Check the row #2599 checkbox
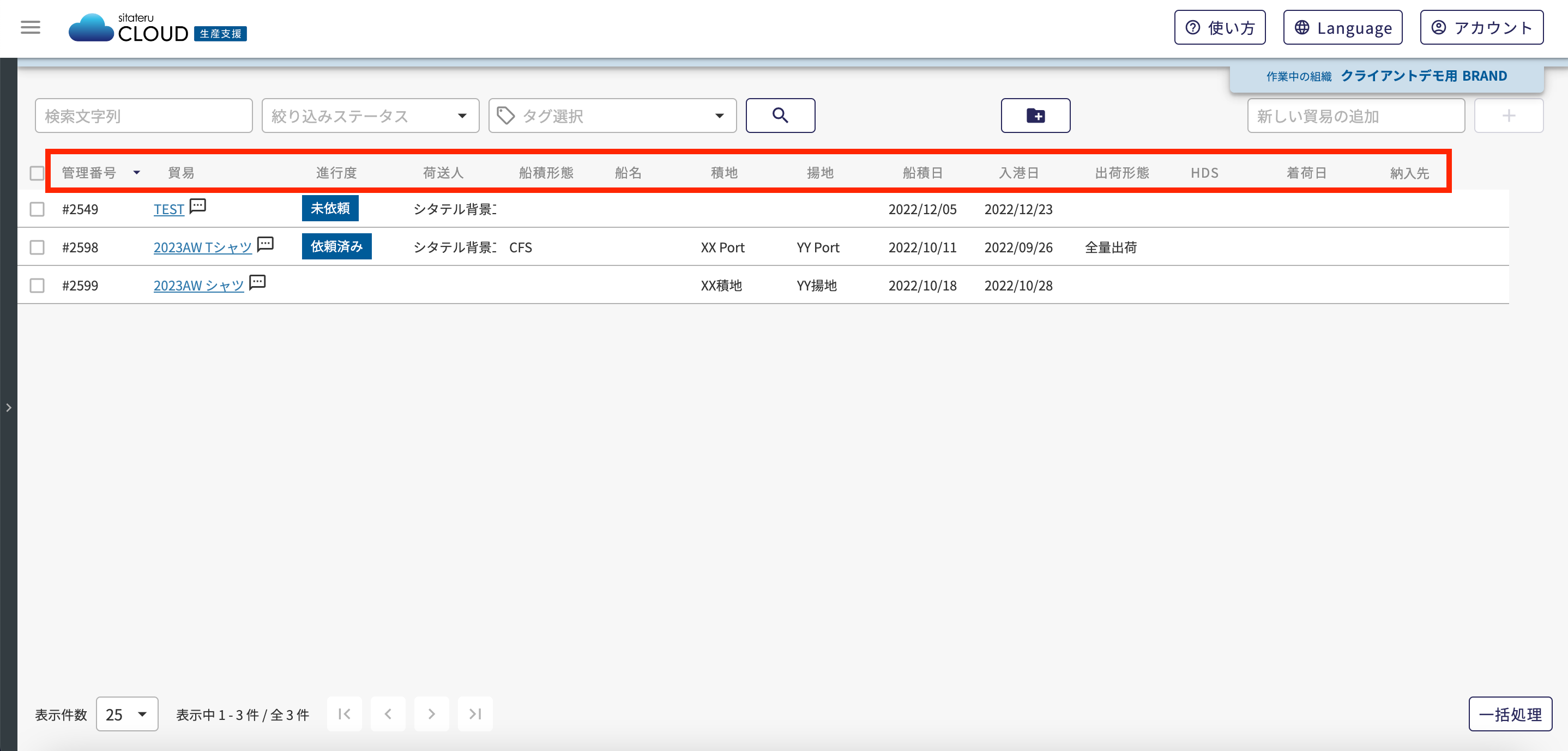This screenshot has height=751, width=1568. pyautogui.click(x=37, y=286)
